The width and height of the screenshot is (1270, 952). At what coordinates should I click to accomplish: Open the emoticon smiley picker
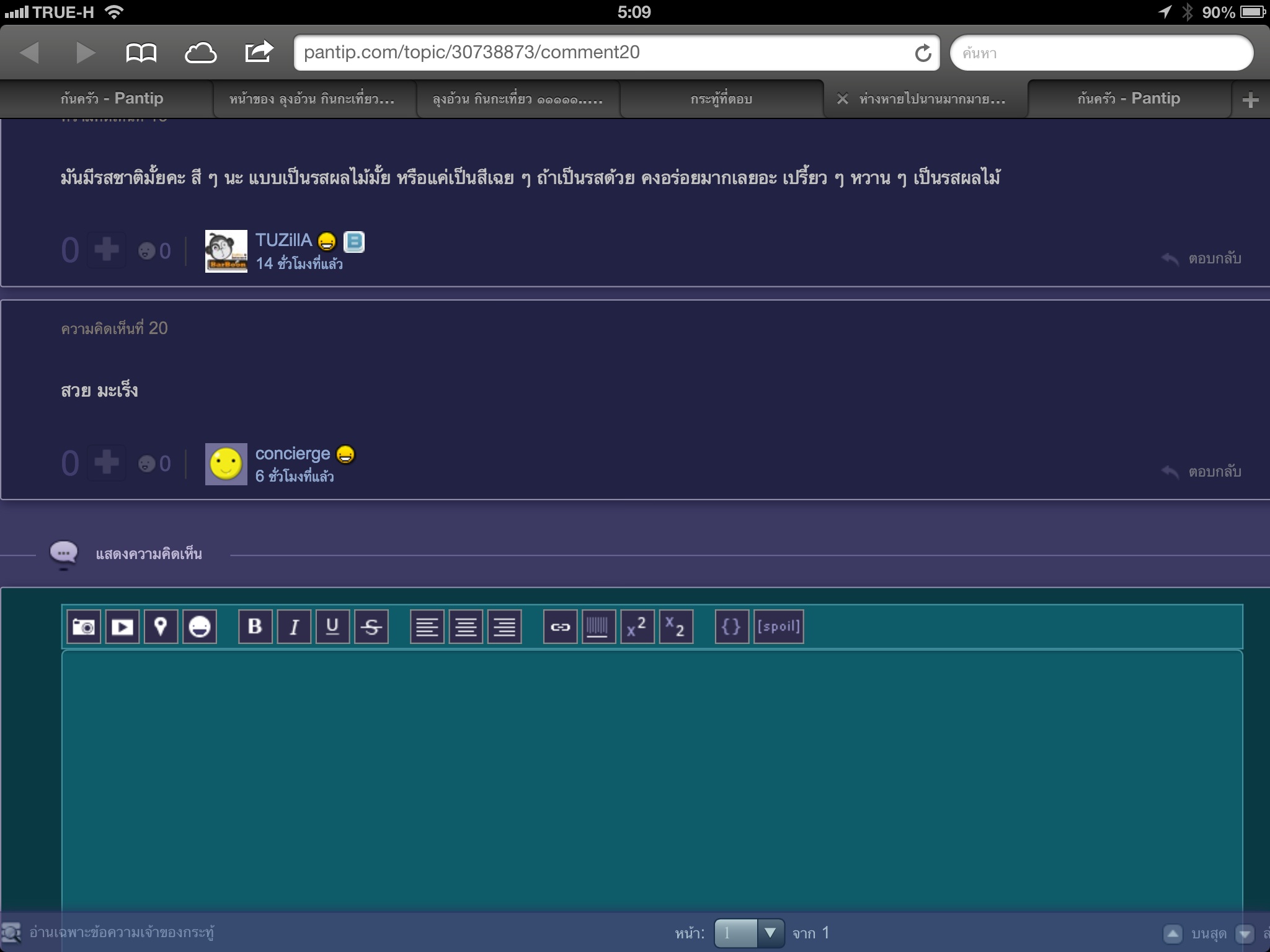199,627
